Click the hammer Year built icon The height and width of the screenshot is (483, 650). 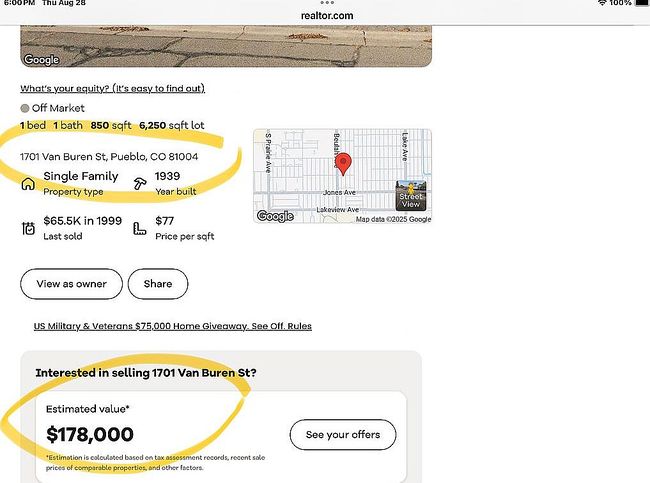(x=140, y=183)
